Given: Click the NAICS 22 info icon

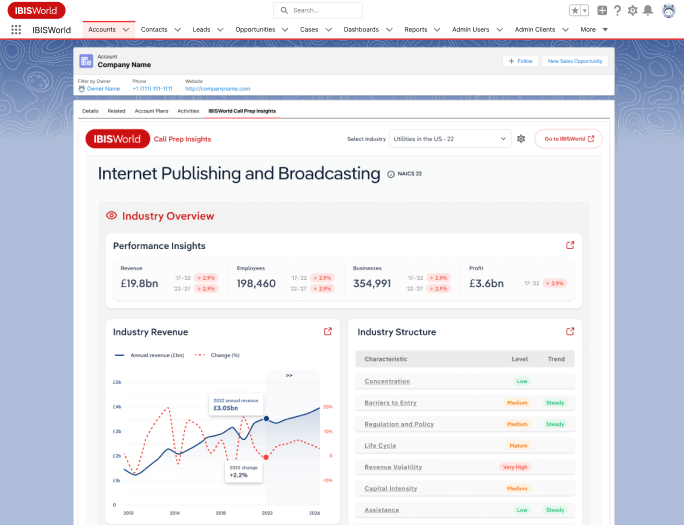Looking at the screenshot, I should pyautogui.click(x=390, y=174).
